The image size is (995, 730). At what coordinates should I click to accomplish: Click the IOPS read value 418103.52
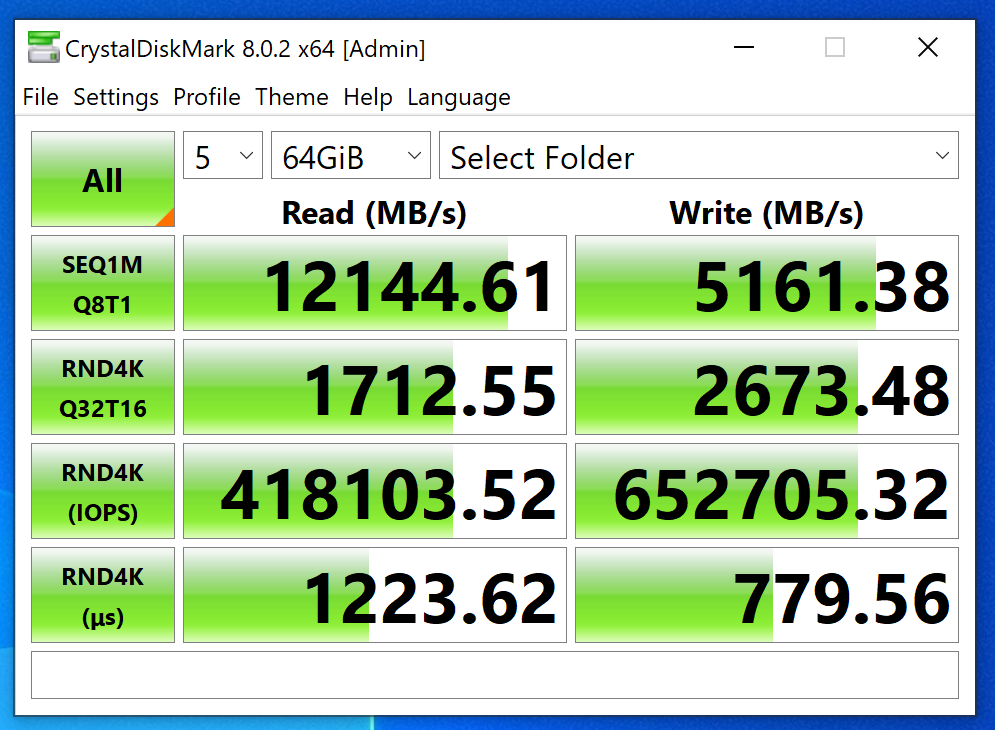(x=375, y=491)
